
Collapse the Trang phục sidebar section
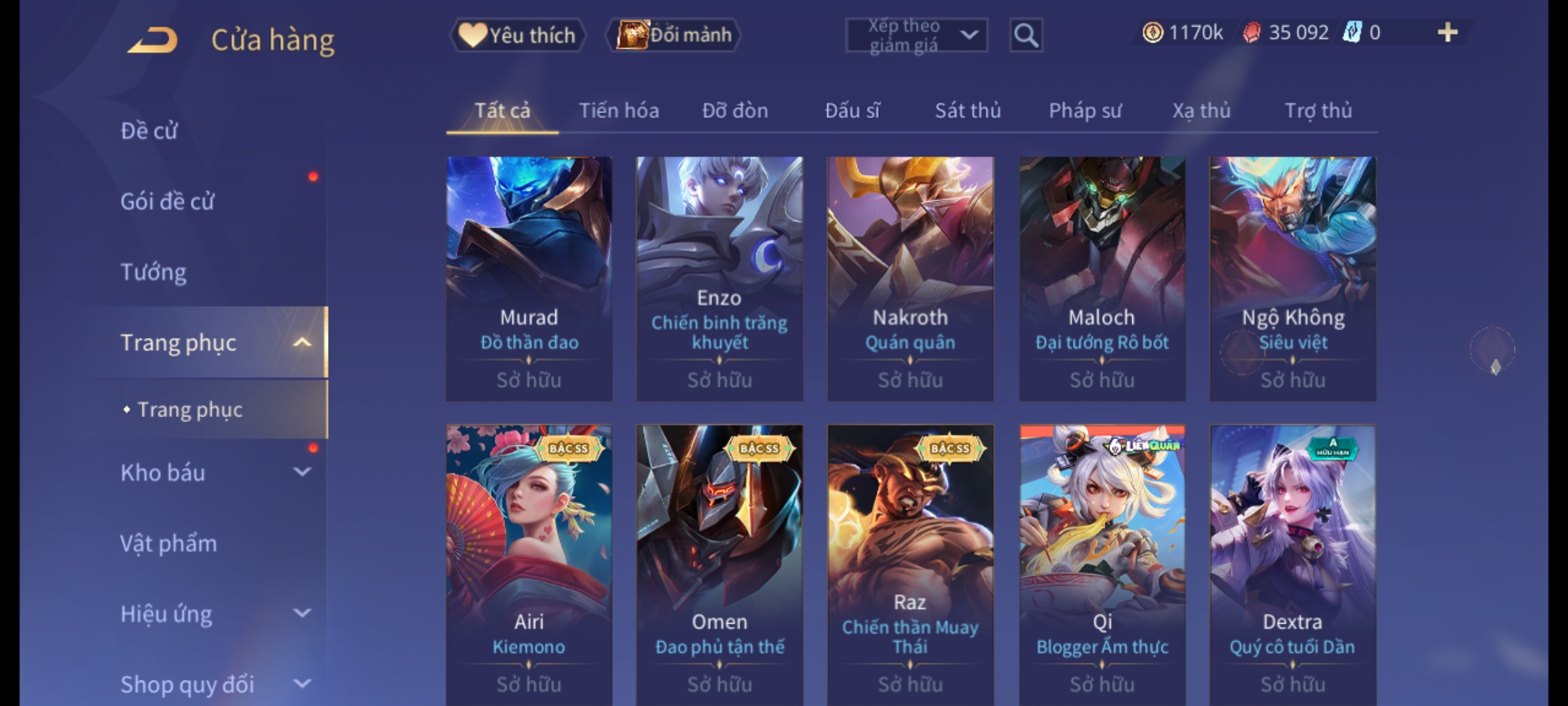point(301,343)
